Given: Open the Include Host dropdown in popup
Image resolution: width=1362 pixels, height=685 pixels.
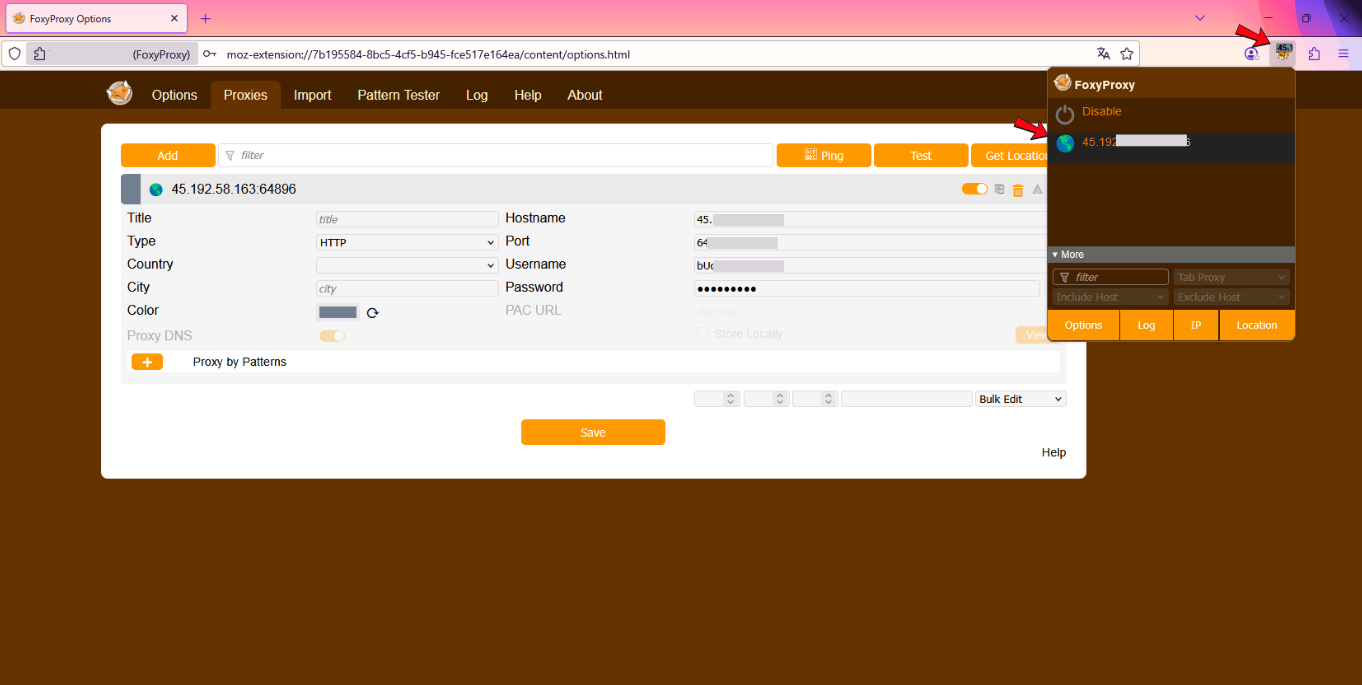Looking at the screenshot, I should [1110, 297].
